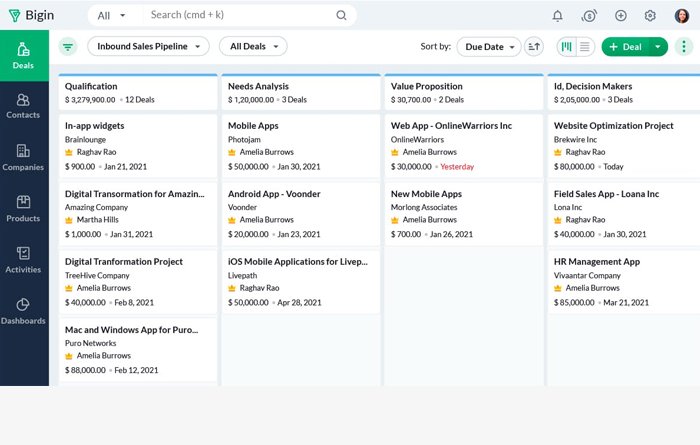Image resolution: width=700 pixels, height=445 pixels.
Task: Open the filter icon beside pipeline selector
Action: click(68, 46)
